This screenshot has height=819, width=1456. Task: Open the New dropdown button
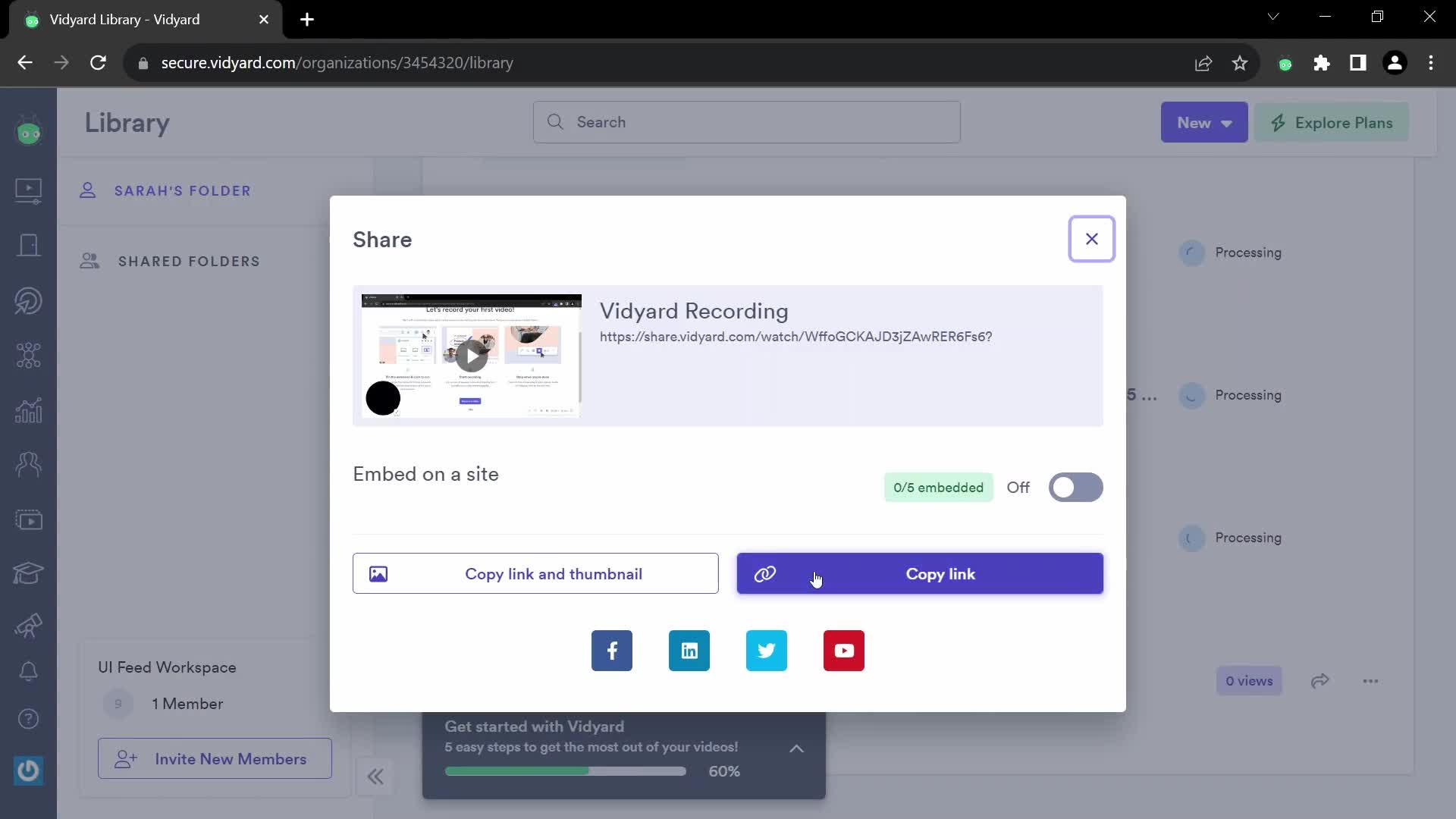pyautogui.click(x=1204, y=122)
